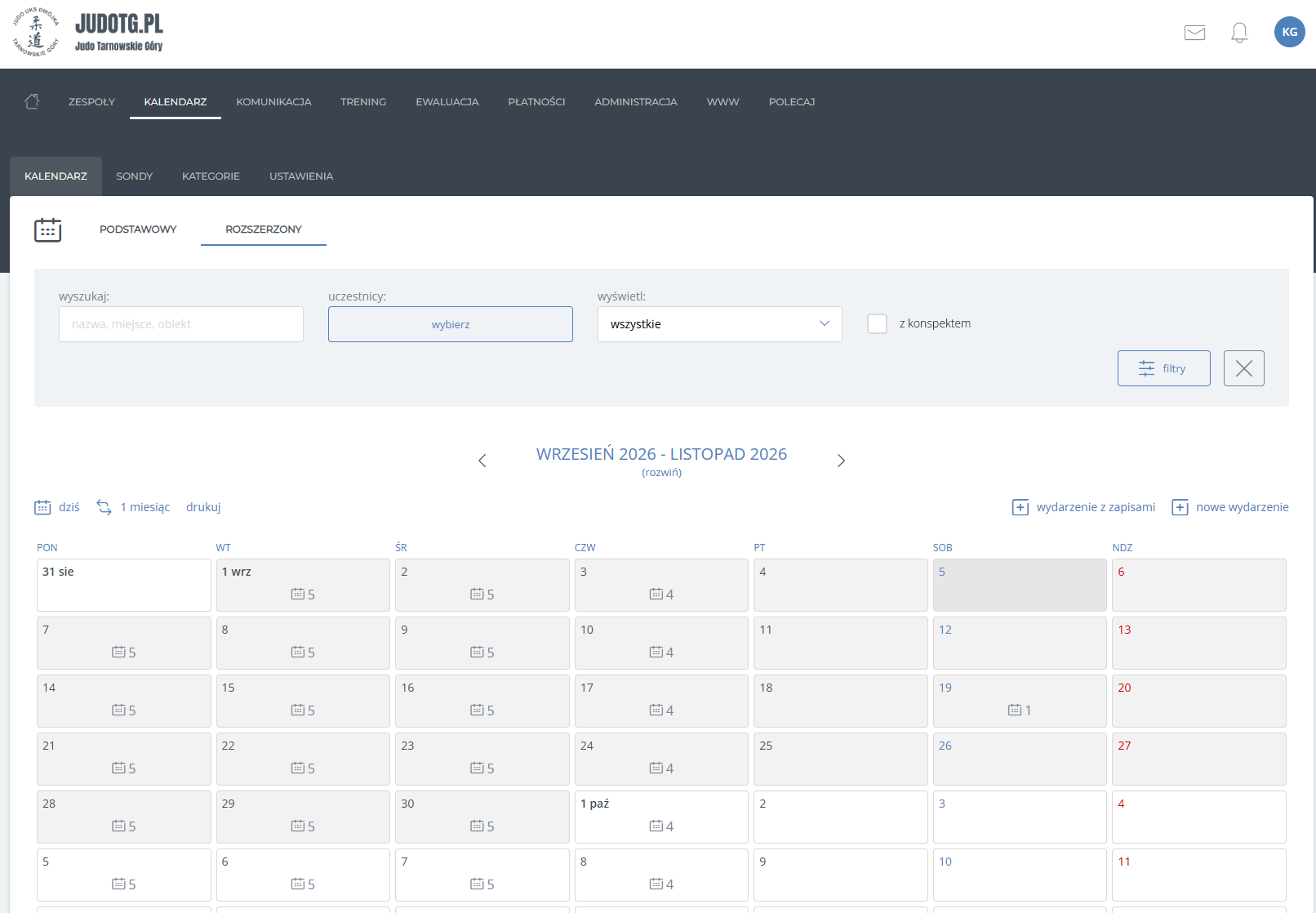
Task: Click the events icon on September 30
Action: (x=477, y=826)
